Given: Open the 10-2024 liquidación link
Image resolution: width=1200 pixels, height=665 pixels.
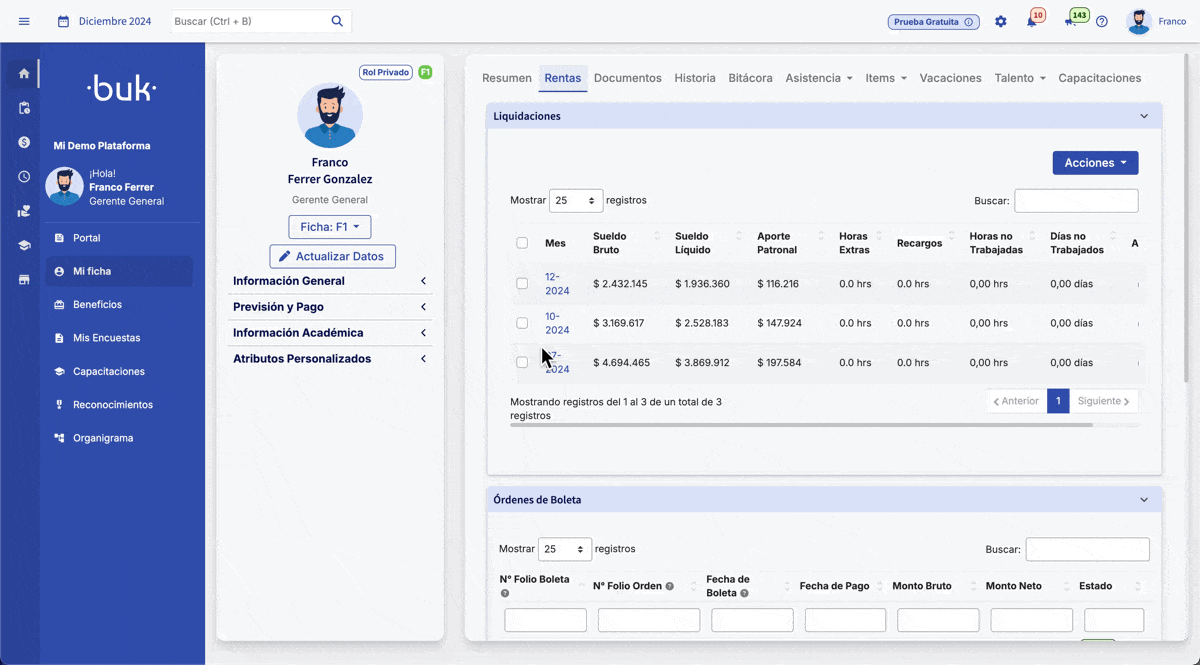Looking at the screenshot, I should [557, 323].
